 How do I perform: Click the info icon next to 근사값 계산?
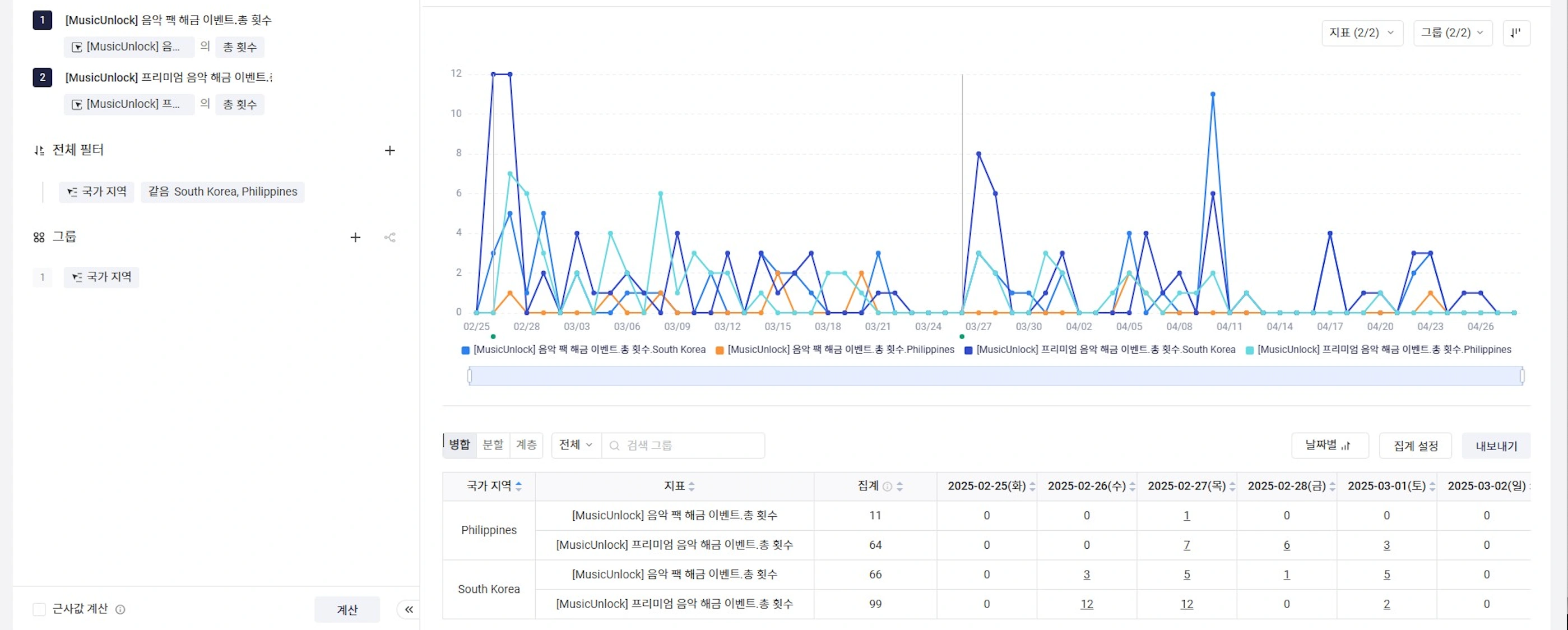click(120, 609)
